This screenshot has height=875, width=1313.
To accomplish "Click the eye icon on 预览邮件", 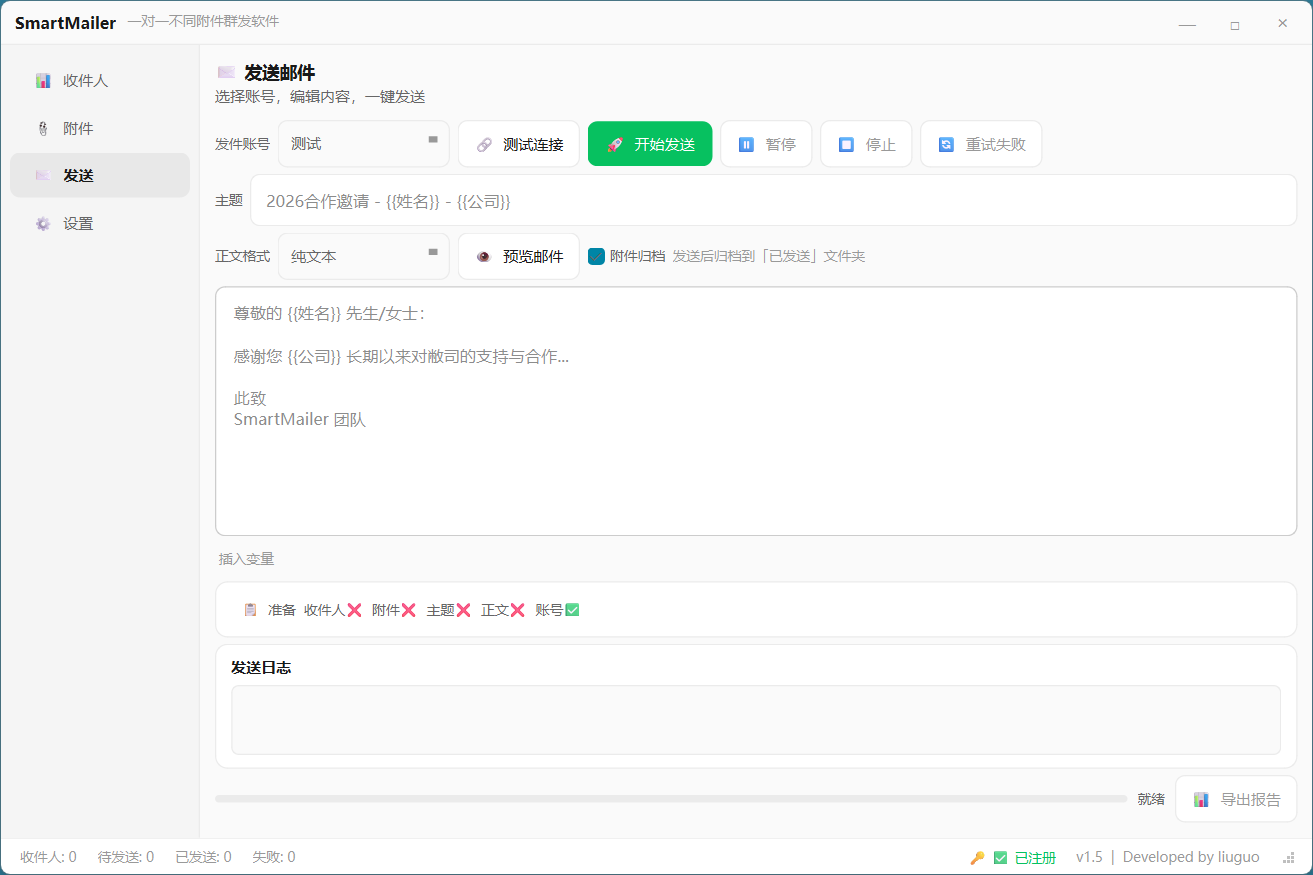I will pos(484,257).
